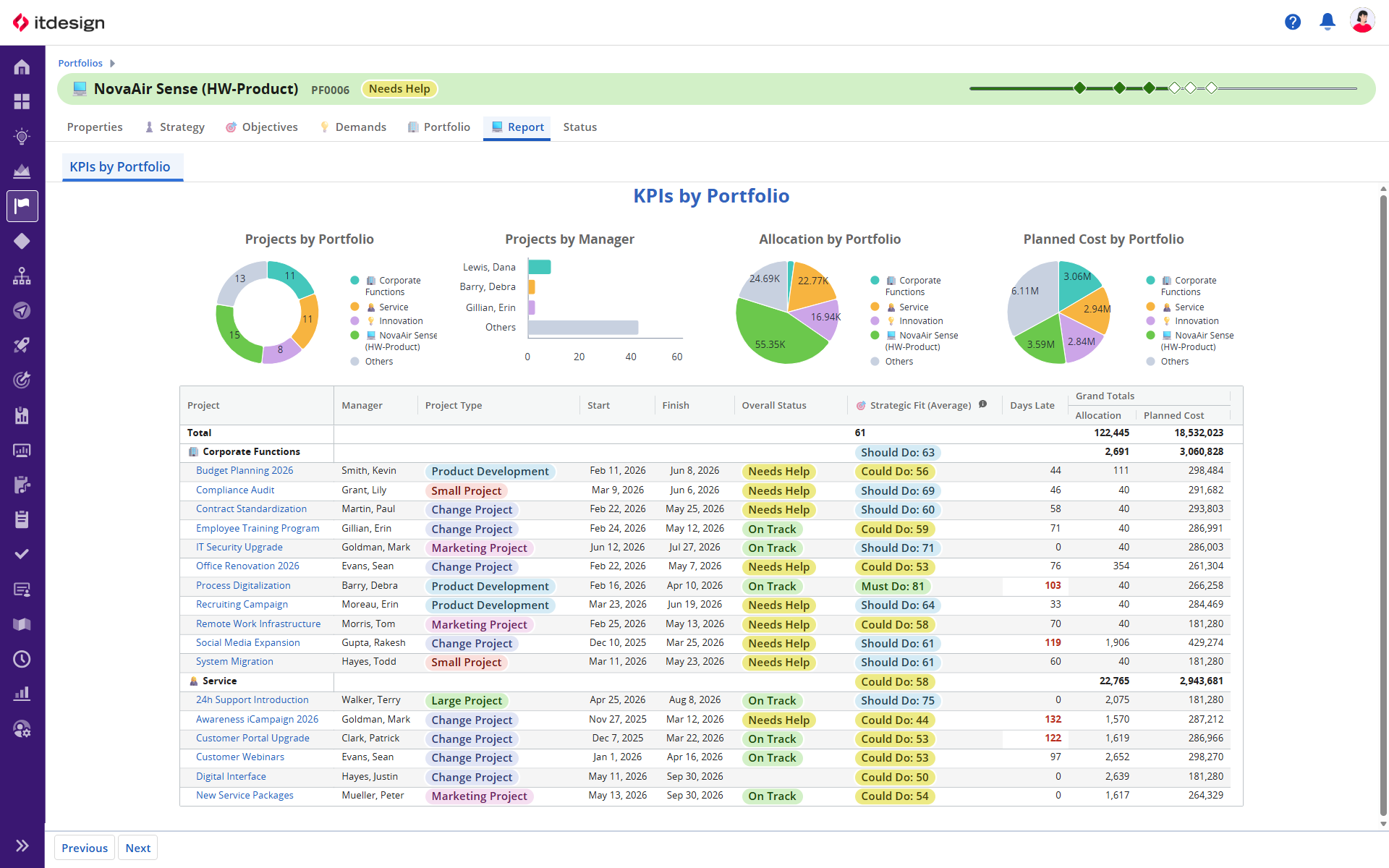Viewport: 1389px width, 868px height.
Task: Open the user settings icon in the sidebar
Action: coord(22,728)
